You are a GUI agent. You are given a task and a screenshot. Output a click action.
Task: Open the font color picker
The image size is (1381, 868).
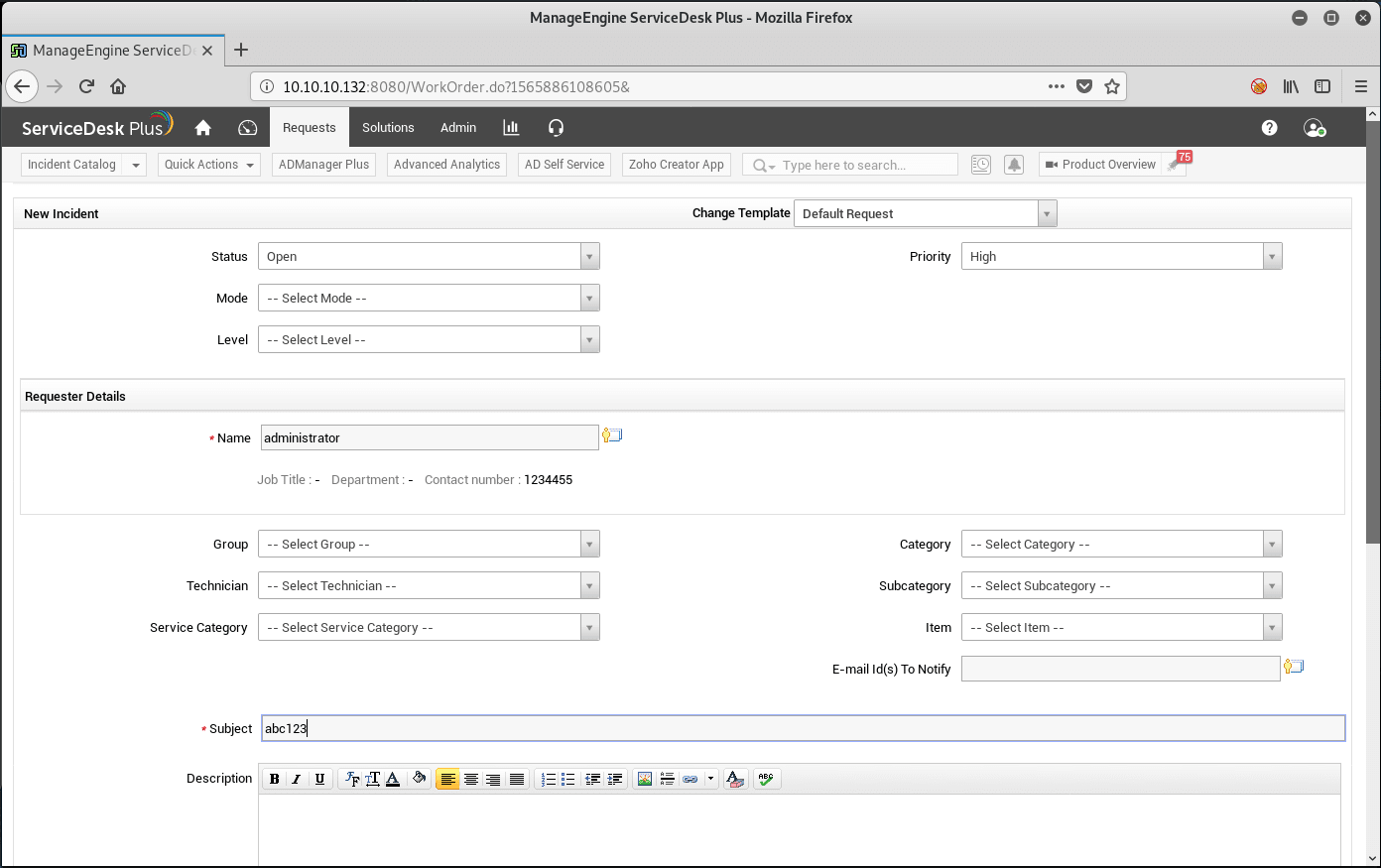pos(393,779)
